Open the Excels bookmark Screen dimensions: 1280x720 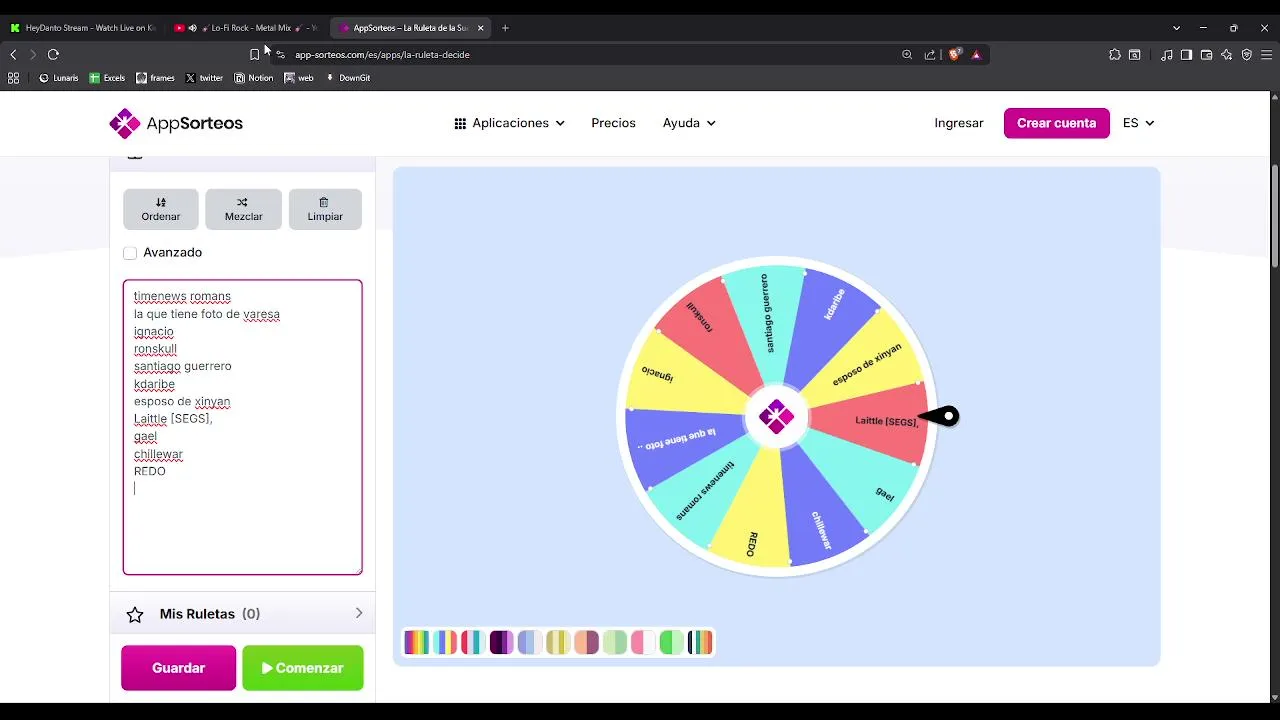[x=107, y=78]
